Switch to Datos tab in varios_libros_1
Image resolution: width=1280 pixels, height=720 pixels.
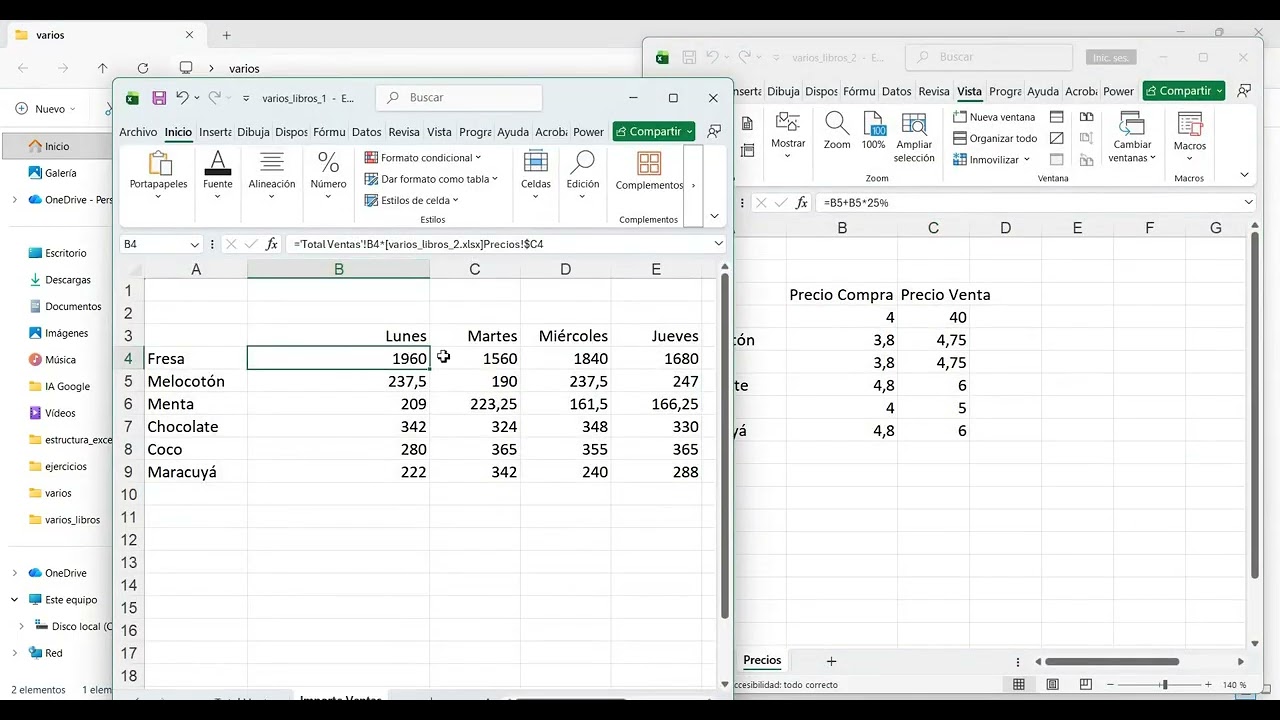click(367, 132)
